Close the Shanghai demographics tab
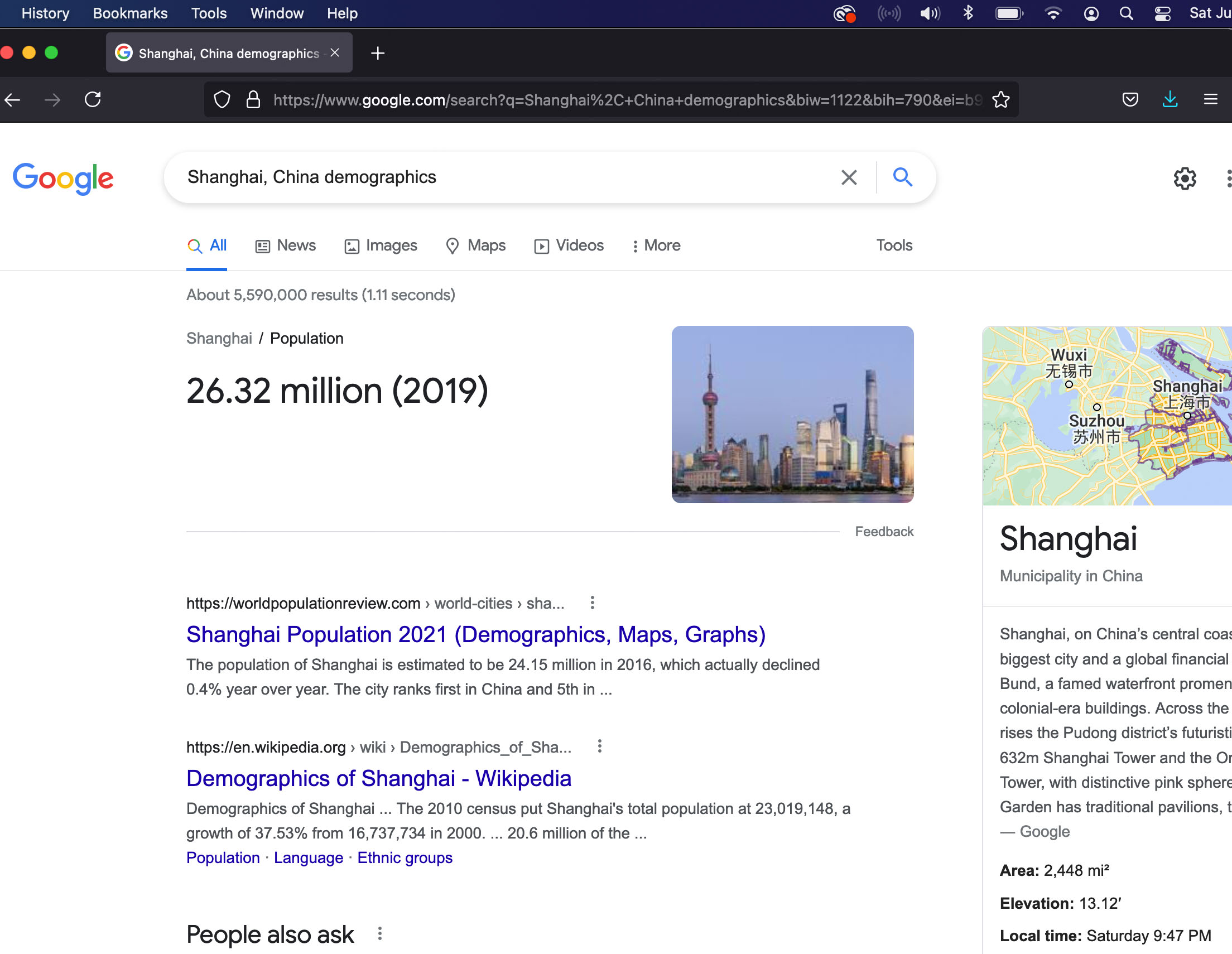The image size is (1232, 954). [x=335, y=52]
